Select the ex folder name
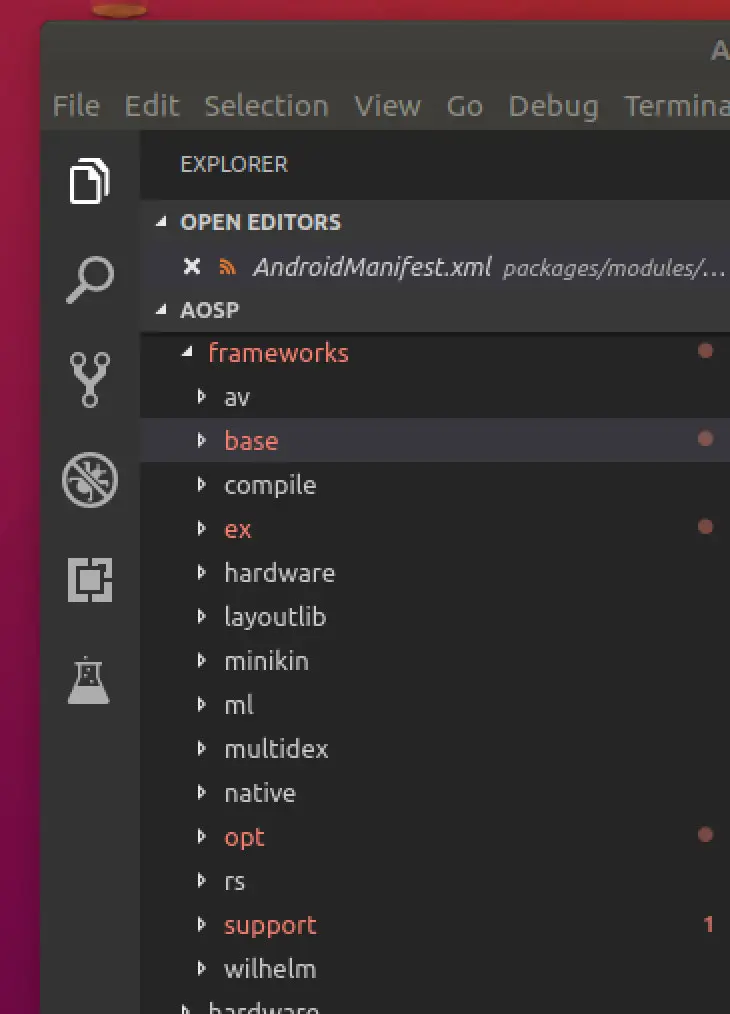The width and height of the screenshot is (730, 1014). (237, 530)
